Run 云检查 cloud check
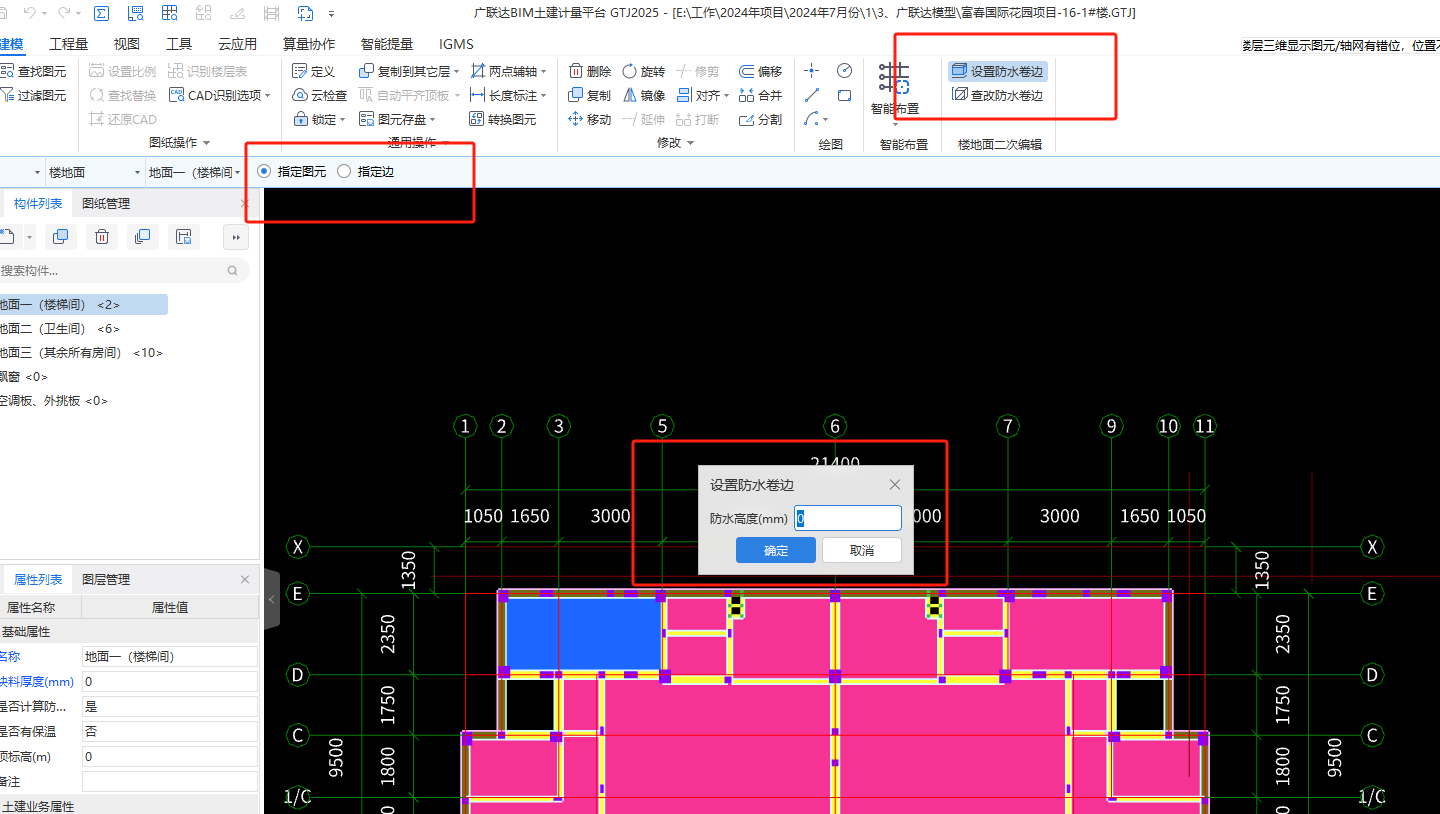This screenshot has height=814, width=1440. tap(319, 95)
